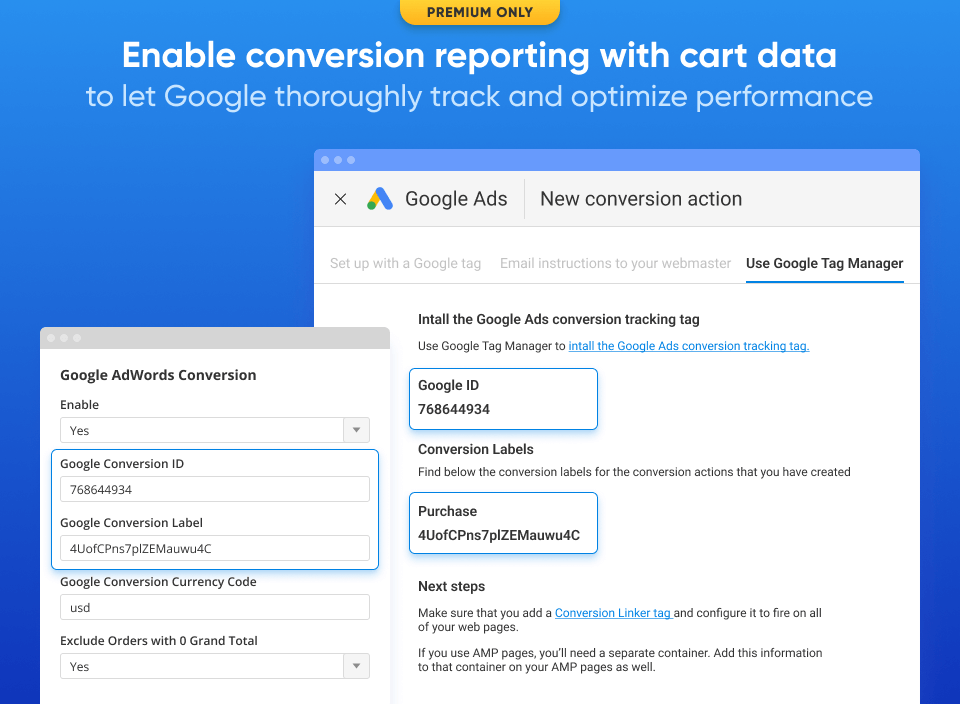Viewport: 960px width, 704px height.
Task: Focus the Google Conversion ID field
Action: (214, 490)
